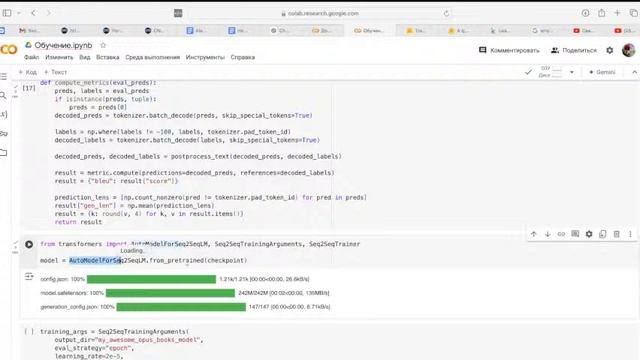Viewport: 640px width, 360px height.
Task: Open Справка menu
Action: click(x=243, y=58)
